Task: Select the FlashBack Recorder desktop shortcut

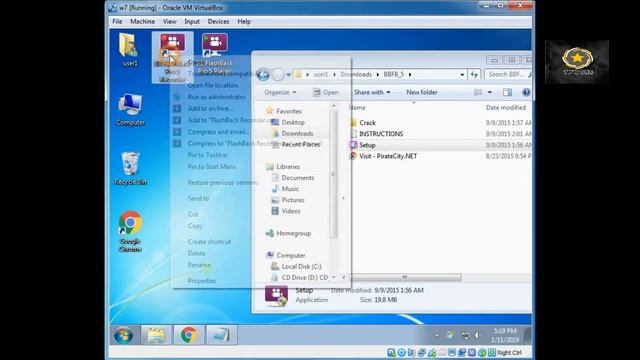Action: click(x=172, y=57)
